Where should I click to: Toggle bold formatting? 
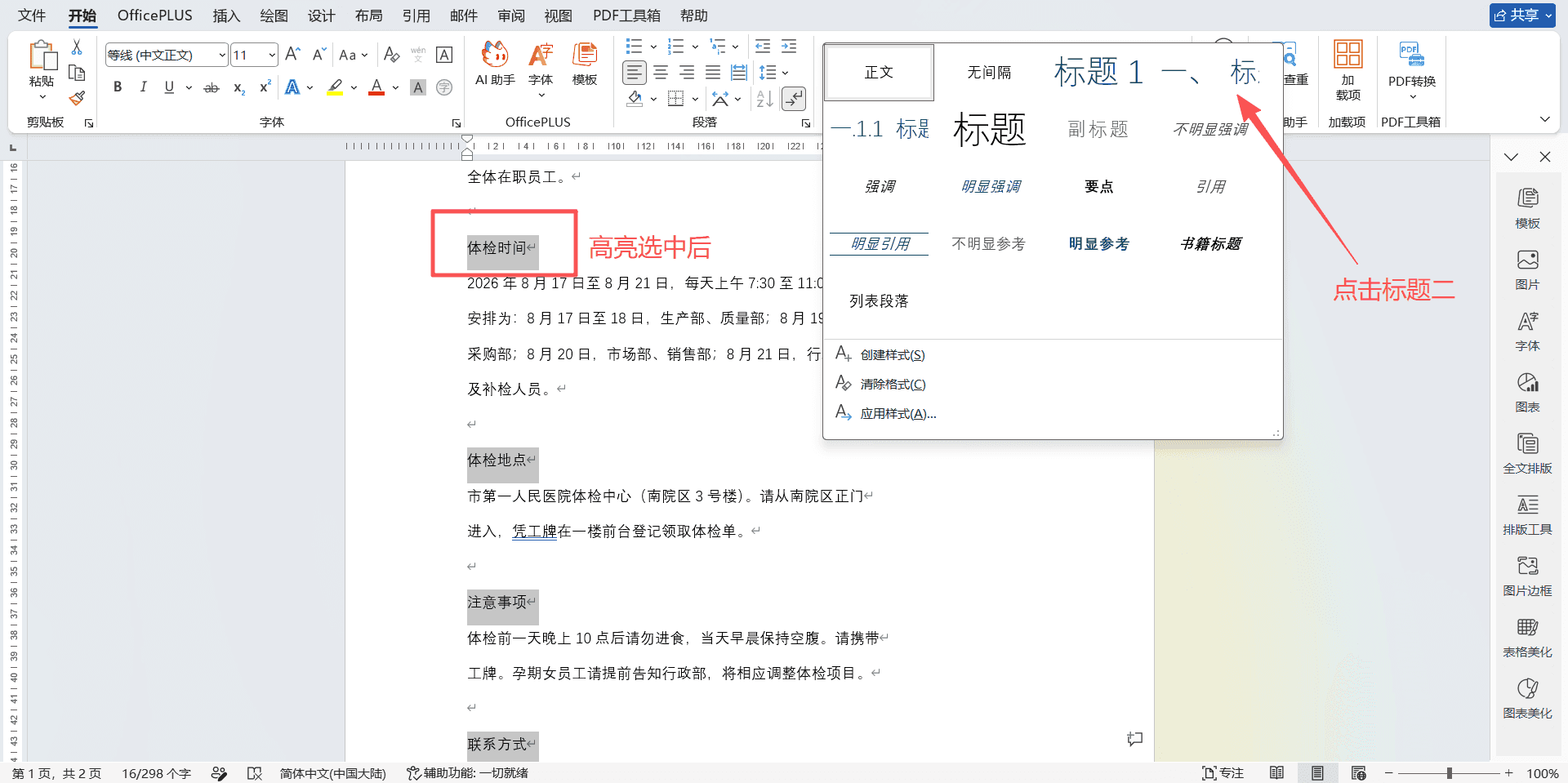click(x=118, y=87)
